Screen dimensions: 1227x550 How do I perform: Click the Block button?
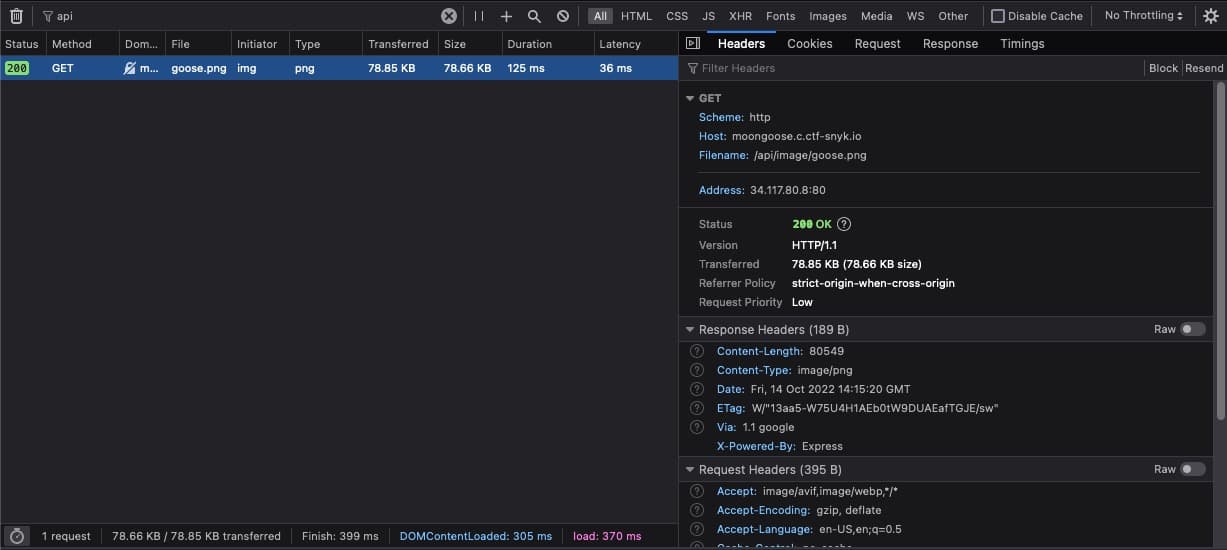[x=1163, y=68]
